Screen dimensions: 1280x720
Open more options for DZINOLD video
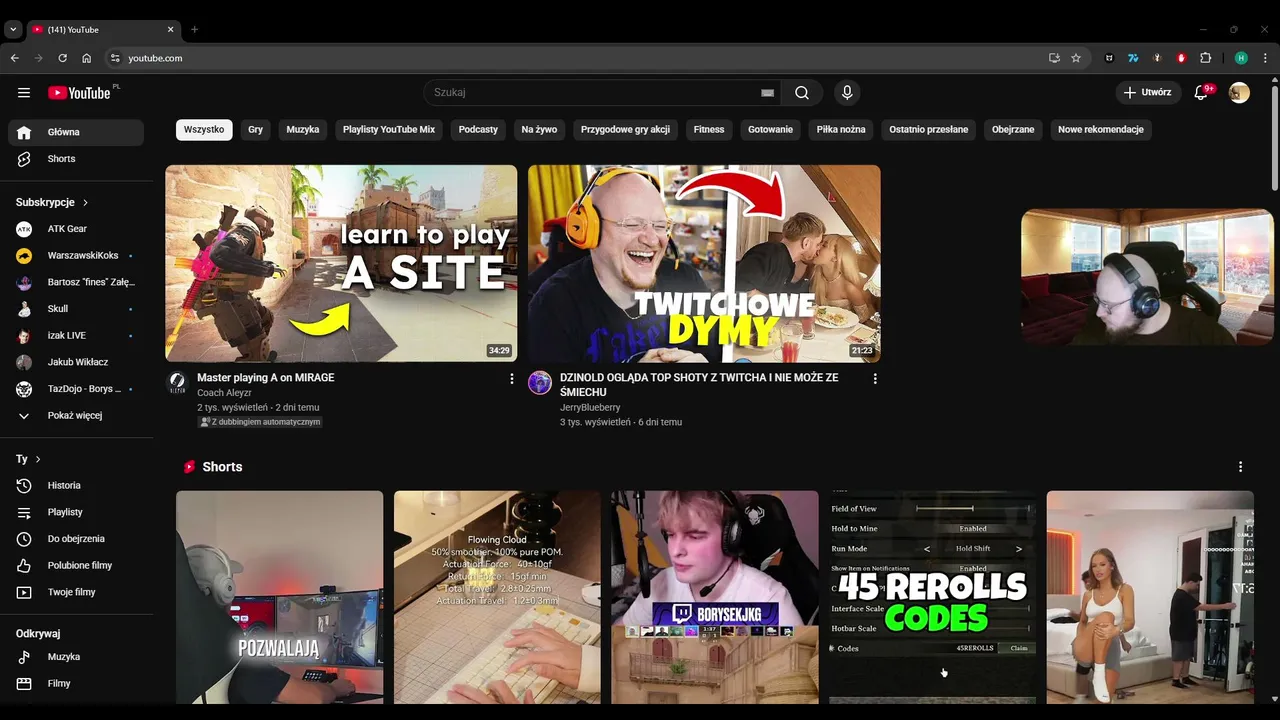click(875, 379)
